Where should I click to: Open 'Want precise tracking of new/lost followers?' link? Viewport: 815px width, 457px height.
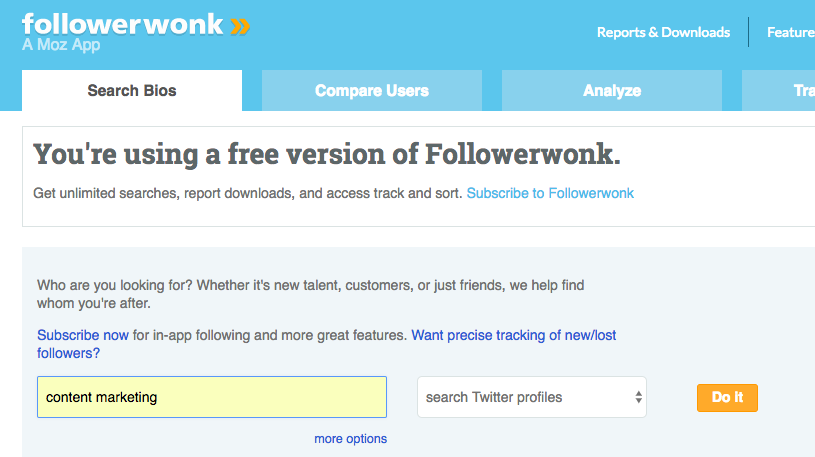[513, 335]
